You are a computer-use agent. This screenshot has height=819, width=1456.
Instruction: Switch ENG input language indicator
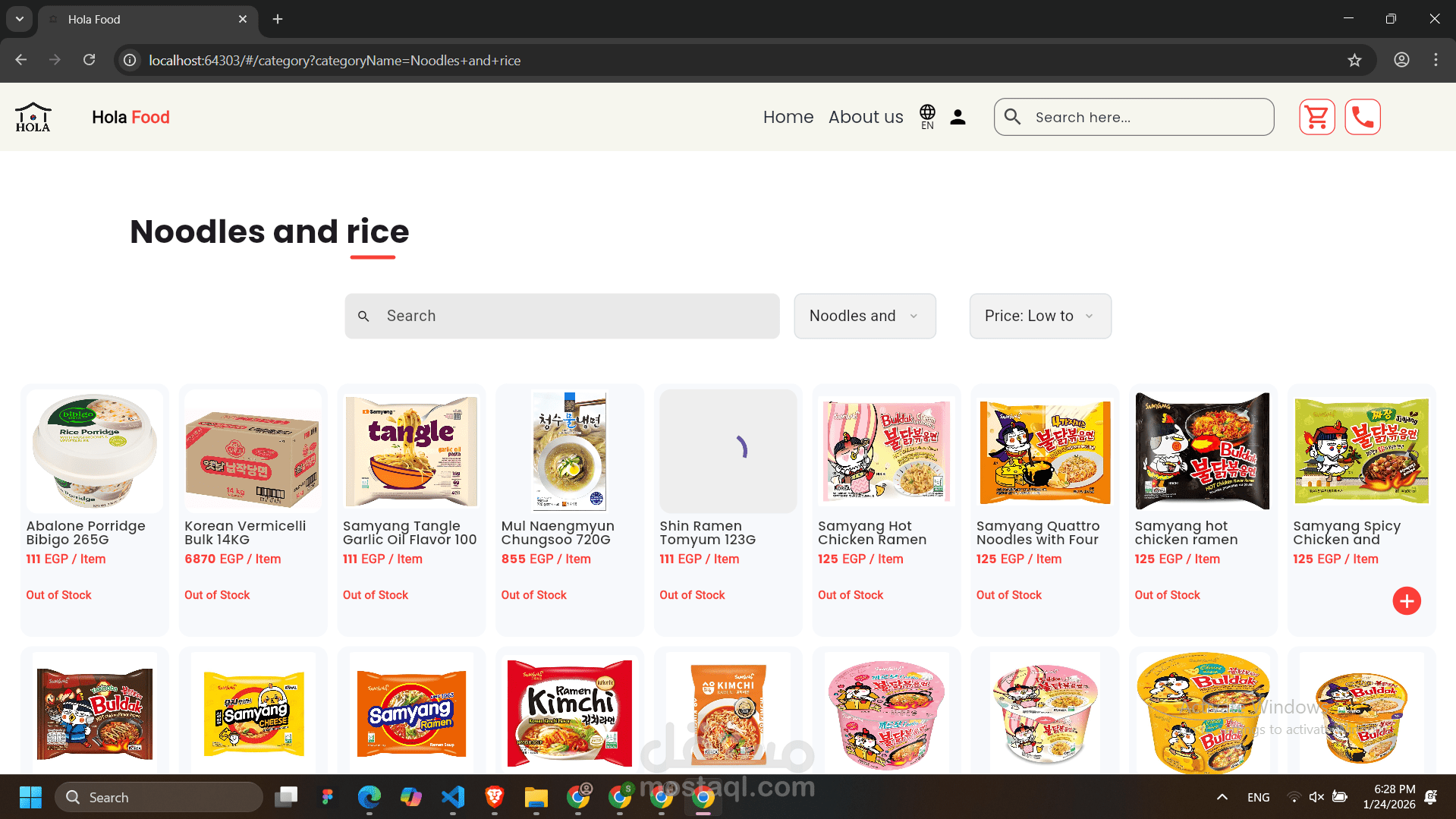pos(1258,797)
